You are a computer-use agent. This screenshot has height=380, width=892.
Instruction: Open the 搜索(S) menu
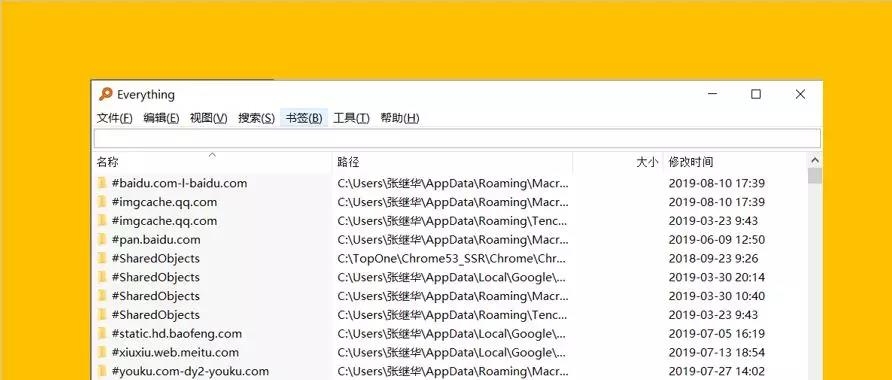[257, 118]
